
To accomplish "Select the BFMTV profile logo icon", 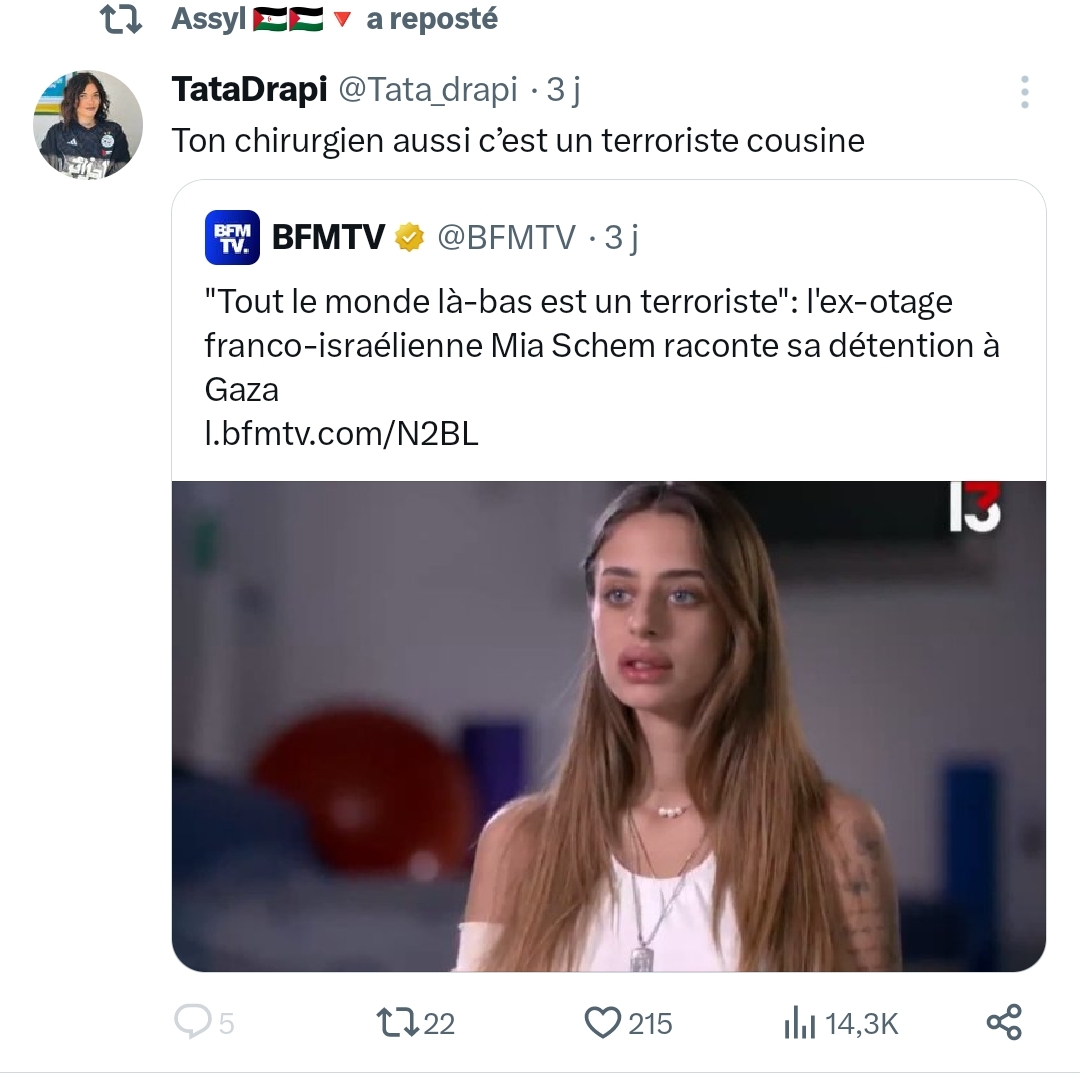I will [x=231, y=235].
